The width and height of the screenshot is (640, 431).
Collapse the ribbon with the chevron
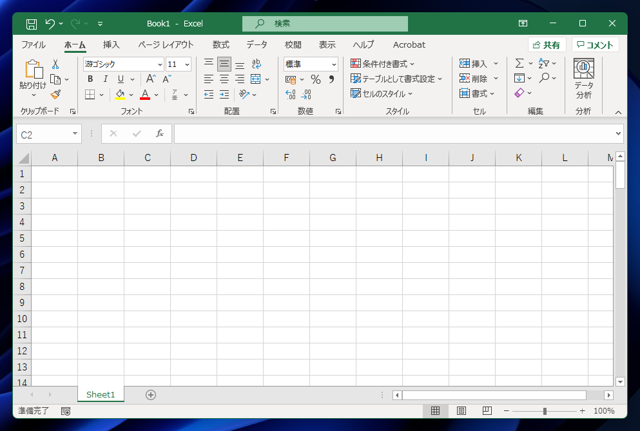(618, 112)
